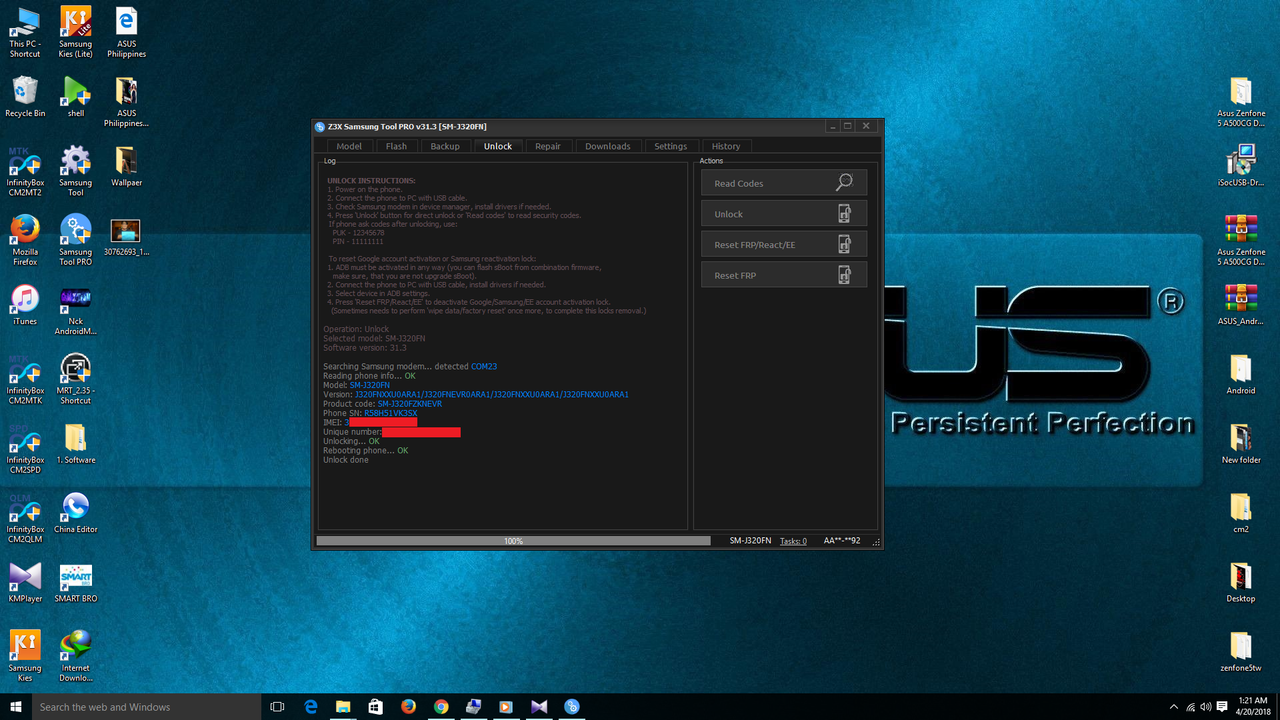Click the COM23 port text in log
Screen dimensions: 1280x720
tap(484, 367)
